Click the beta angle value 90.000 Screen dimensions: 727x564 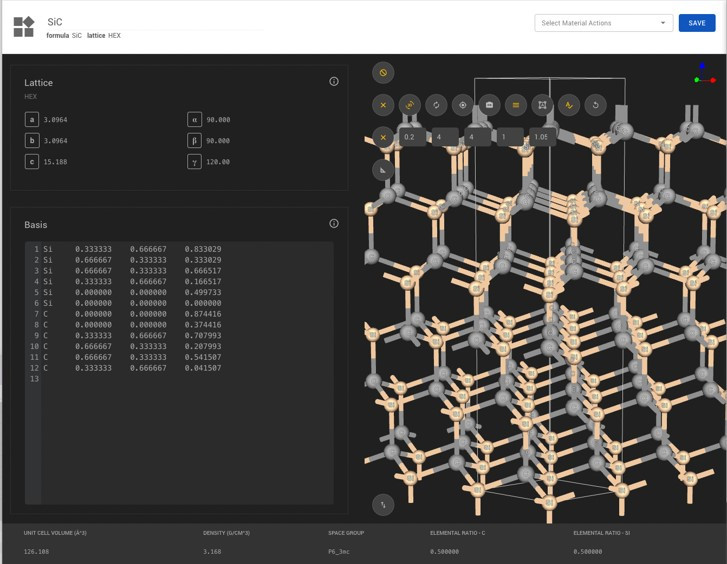click(218, 141)
